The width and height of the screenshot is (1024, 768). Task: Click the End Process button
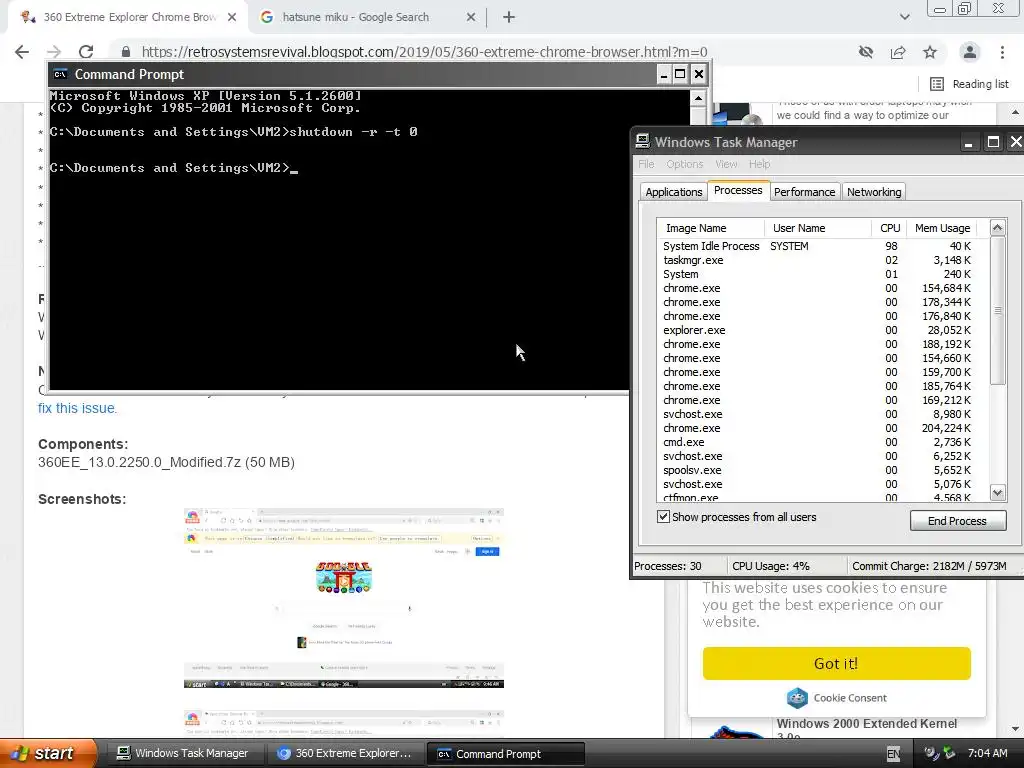[x=957, y=520]
